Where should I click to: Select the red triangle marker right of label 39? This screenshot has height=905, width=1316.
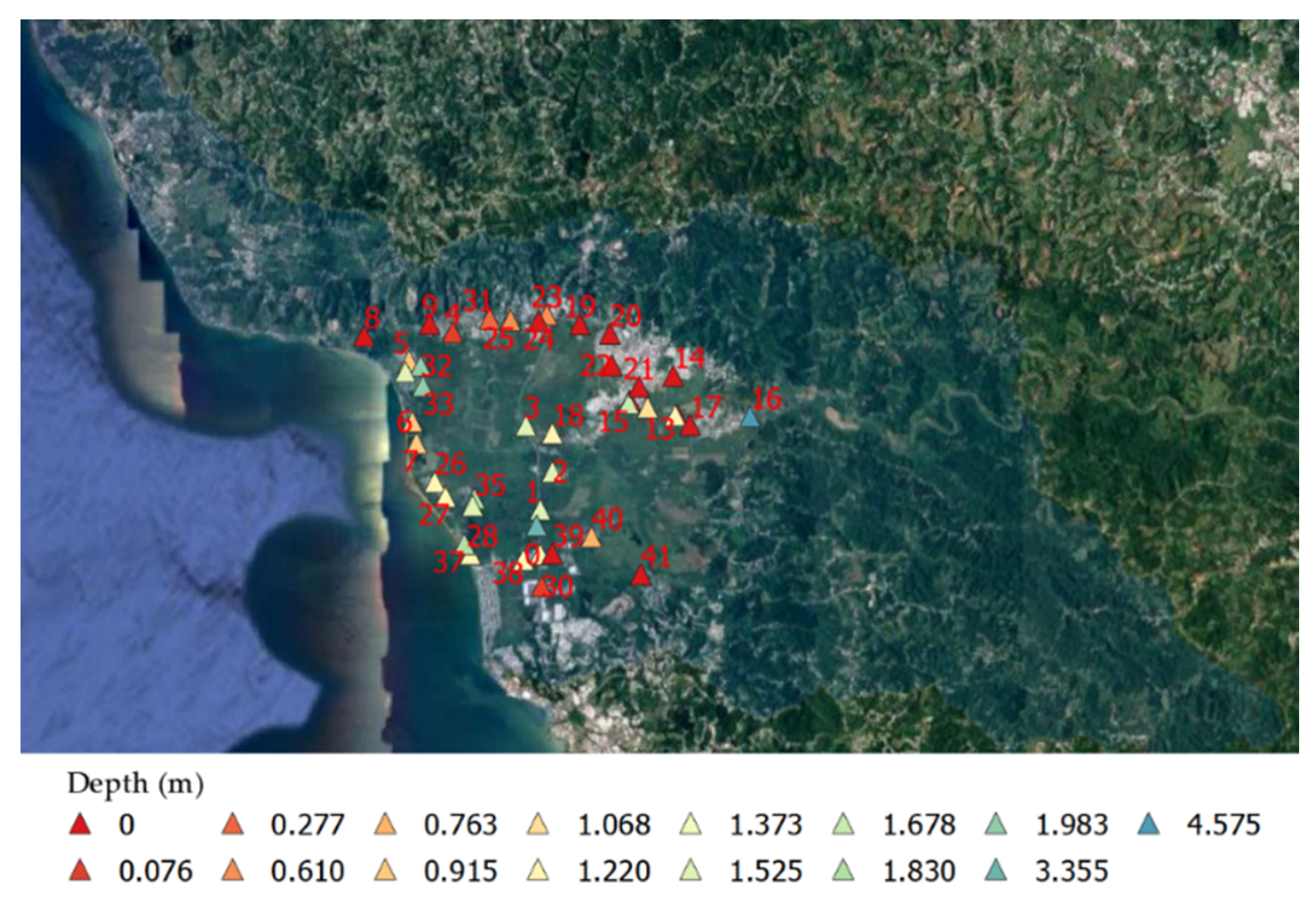(x=552, y=555)
